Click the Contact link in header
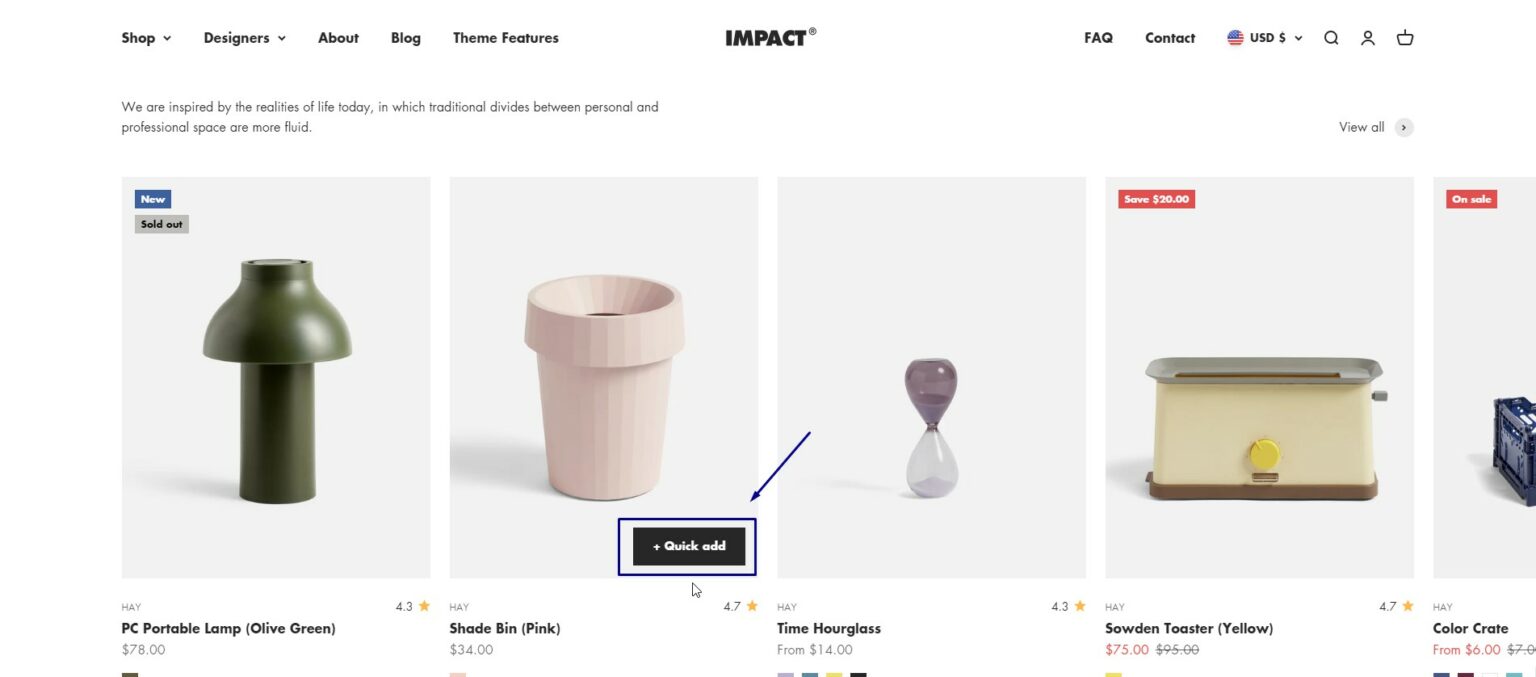This screenshot has width=1536, height=677. 1169,38
